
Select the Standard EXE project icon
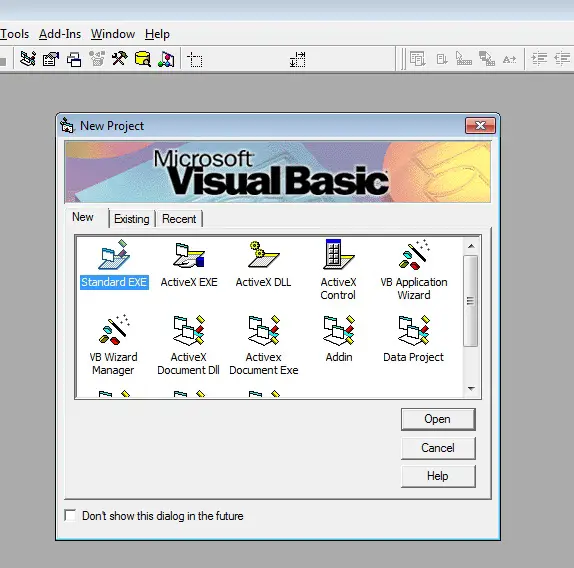pyautogui.click(x=114, y=255)
